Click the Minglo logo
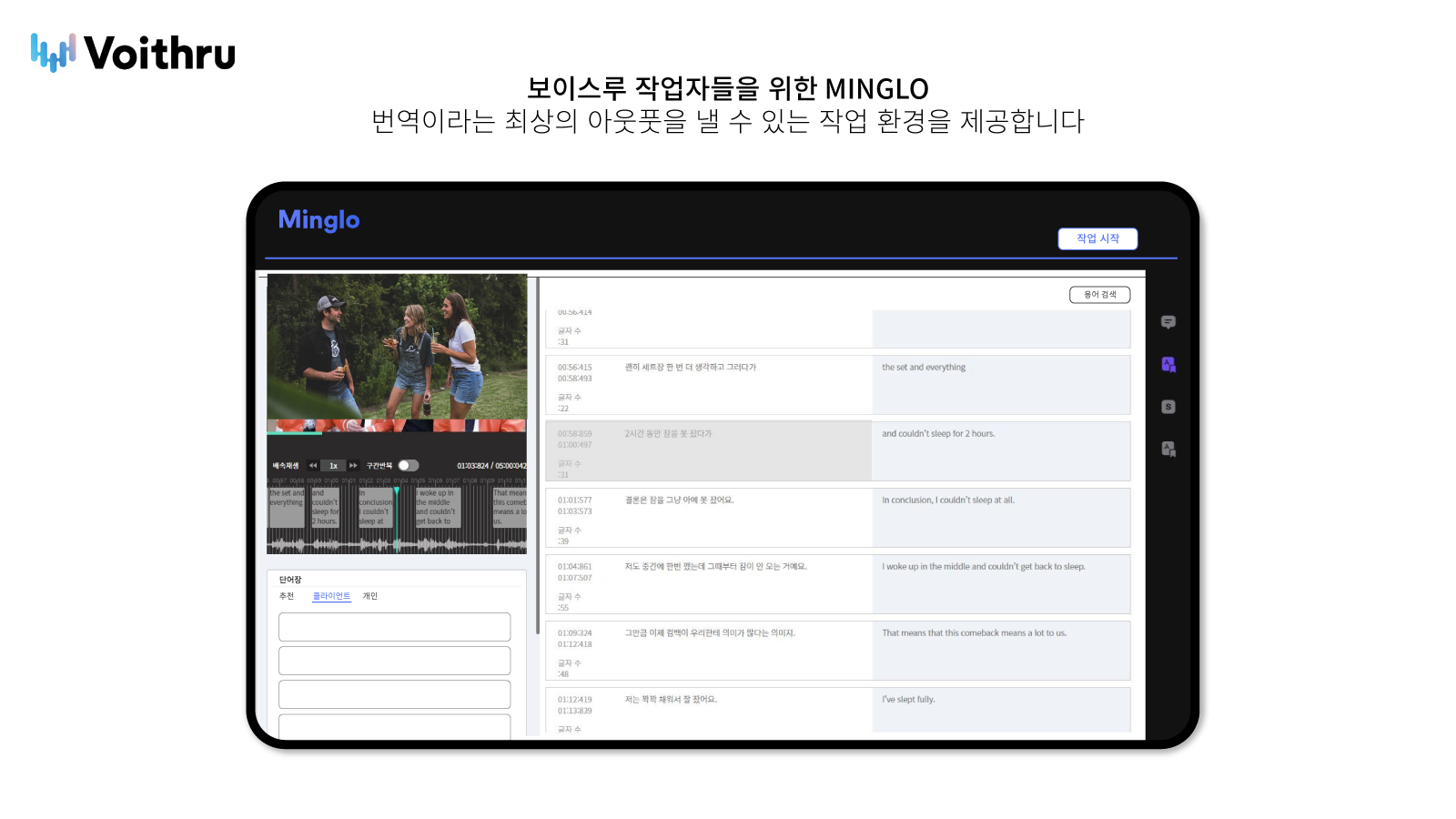 pos(318,220)
